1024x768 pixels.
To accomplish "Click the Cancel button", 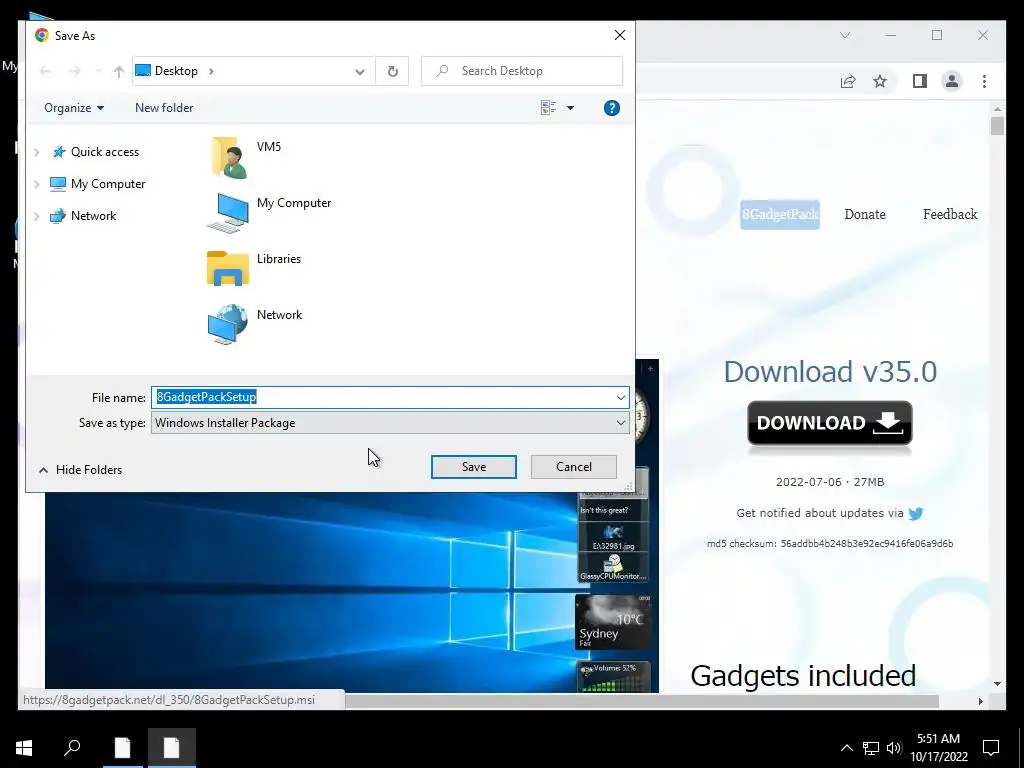I will click(x=573, y=467).
